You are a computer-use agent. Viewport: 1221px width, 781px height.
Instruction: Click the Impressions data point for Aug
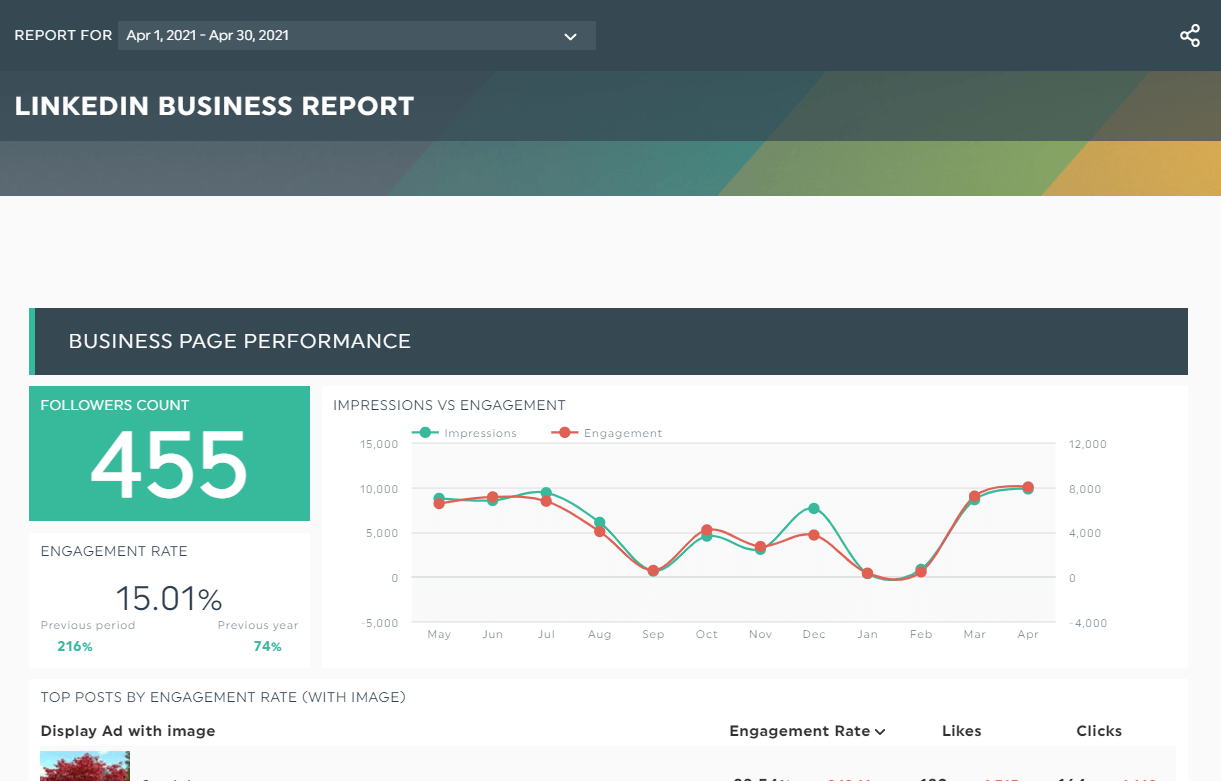(x=600, y=522)
